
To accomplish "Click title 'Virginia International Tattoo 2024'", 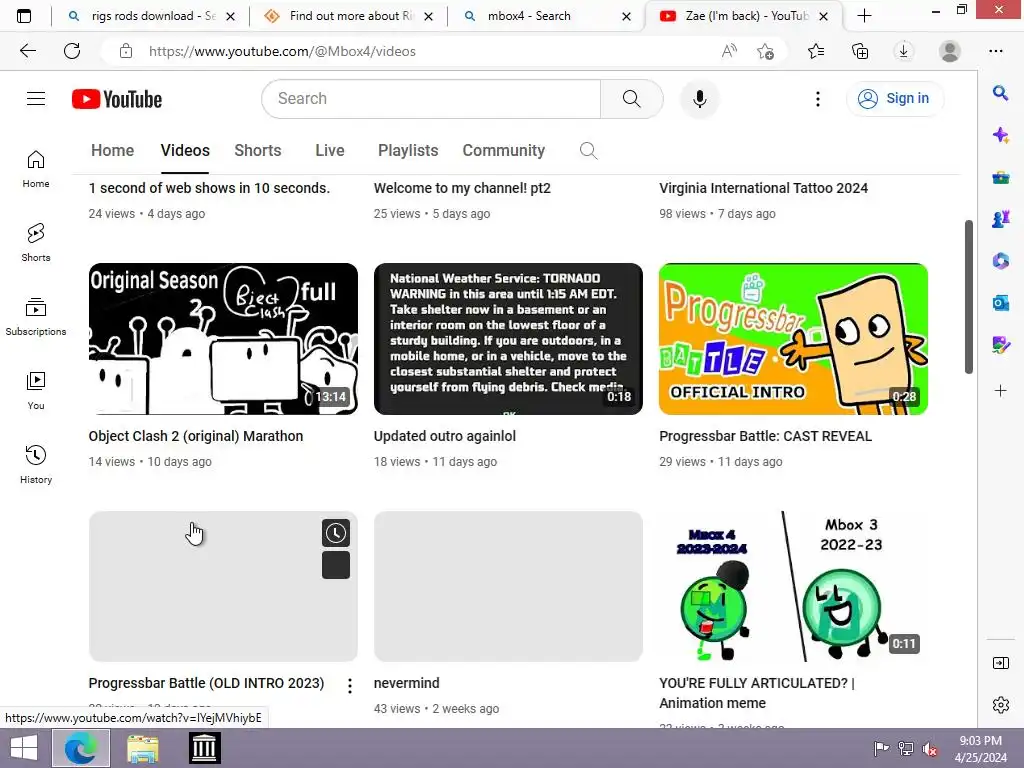I will (763, 188).
